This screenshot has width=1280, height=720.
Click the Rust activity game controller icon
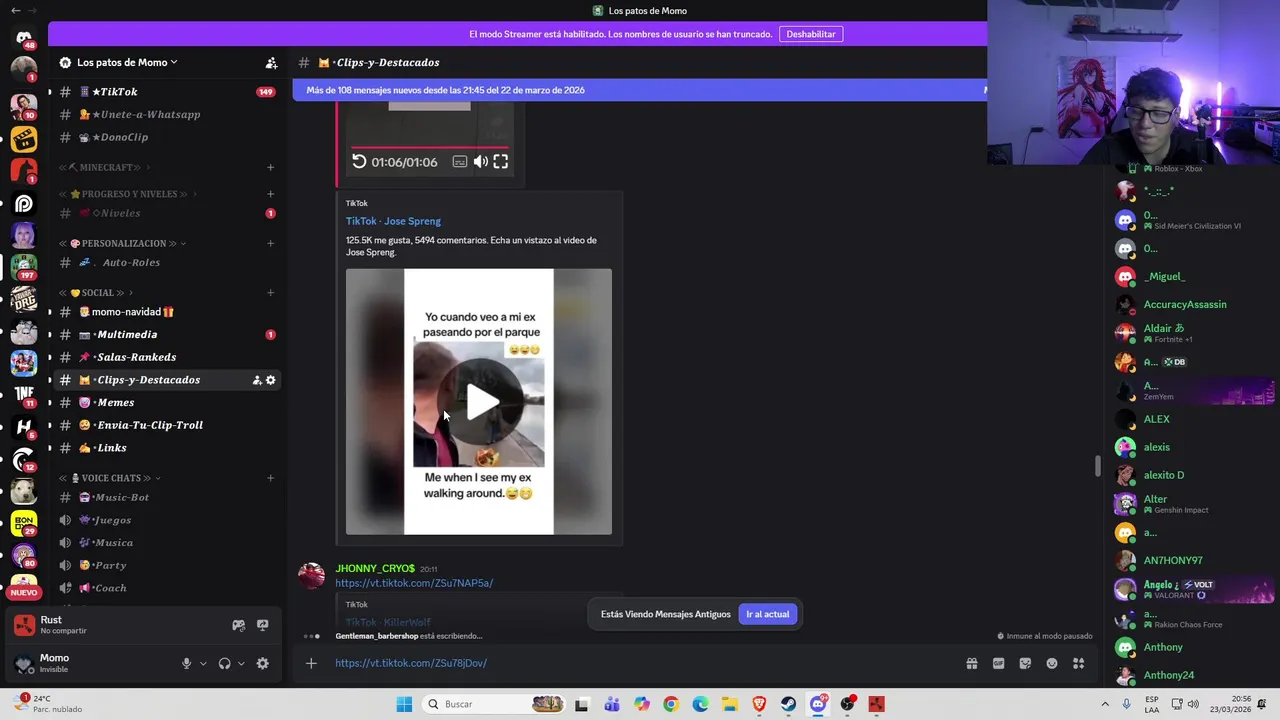[x=238, y=625]
